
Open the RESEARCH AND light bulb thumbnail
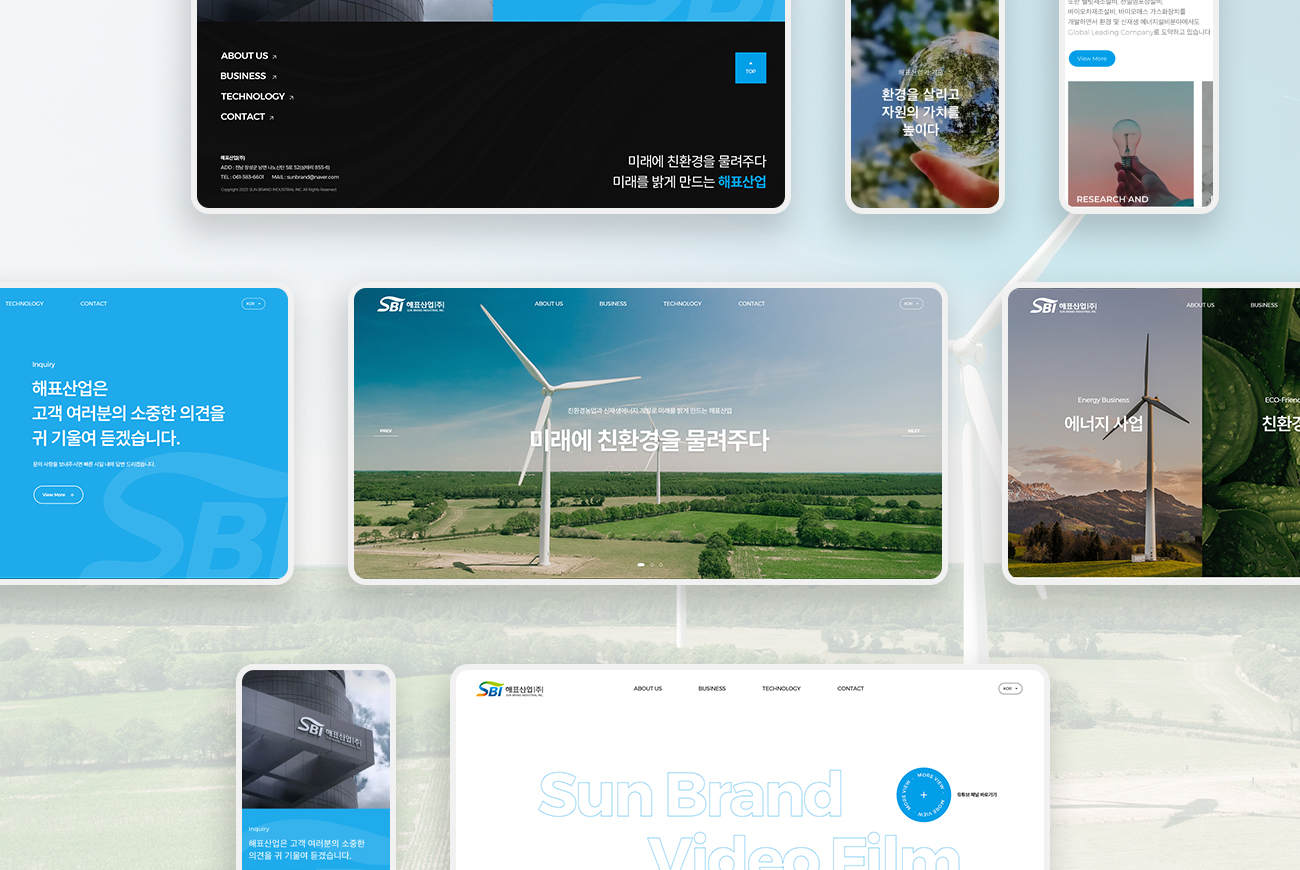pyautogui.click(x=1131, y=144)
